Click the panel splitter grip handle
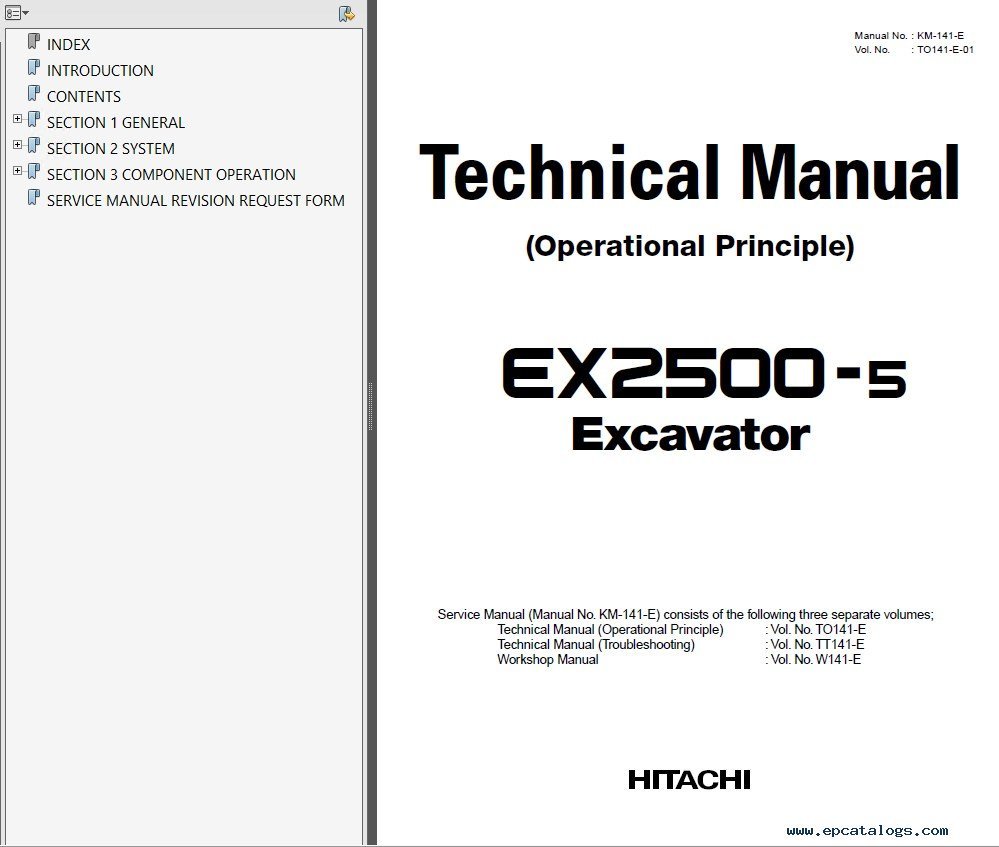Viewport: 999px width, 847px height. point(370,407)
